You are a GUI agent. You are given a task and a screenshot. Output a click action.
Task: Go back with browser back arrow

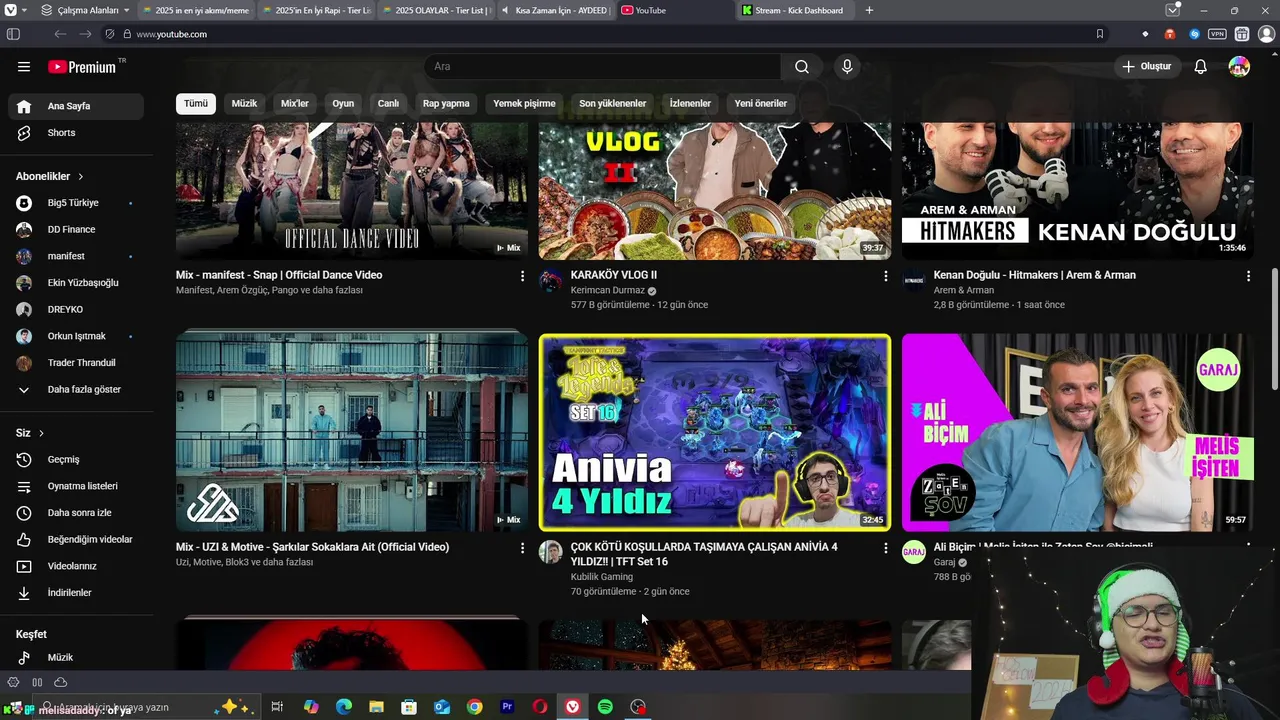pyautogui.click(x=60, y=34)
